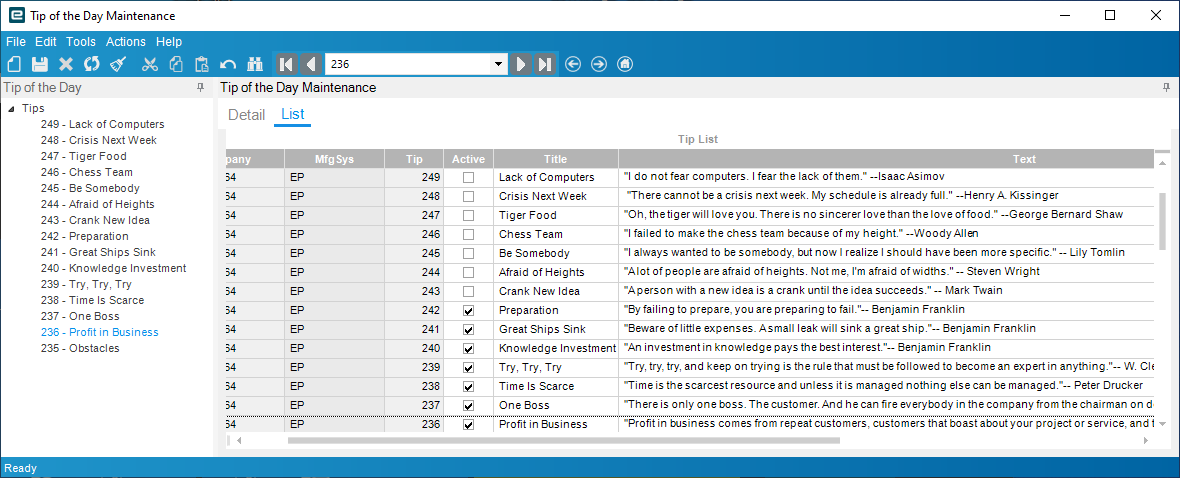This screenshot has width=1180, height=478.
Task: Open the File menu
Action: pos(16,42)
